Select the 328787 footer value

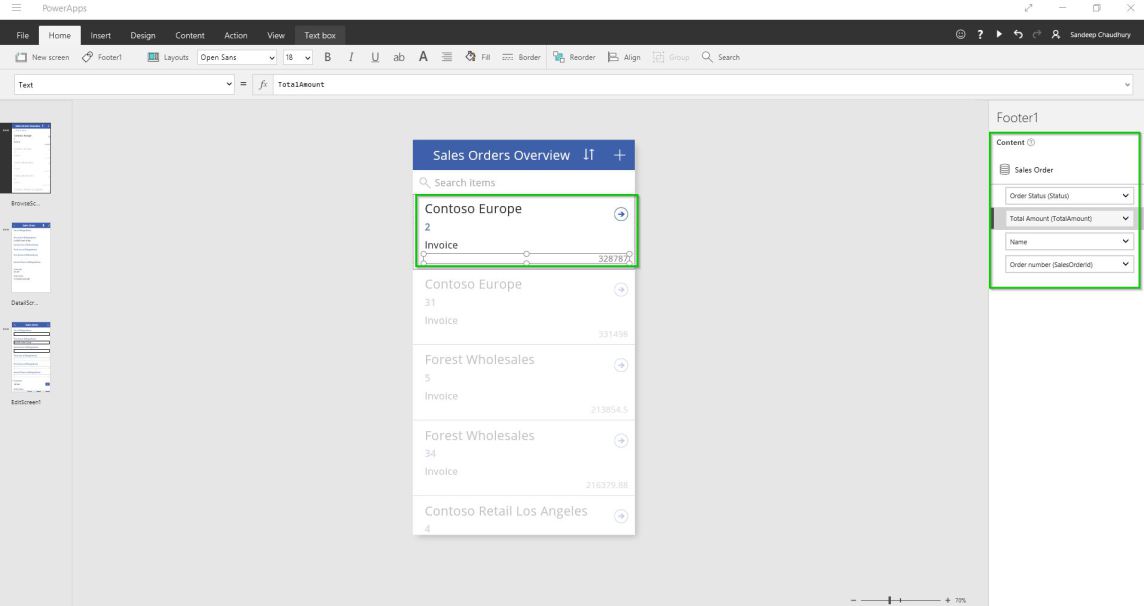click(x=611, y=259)
